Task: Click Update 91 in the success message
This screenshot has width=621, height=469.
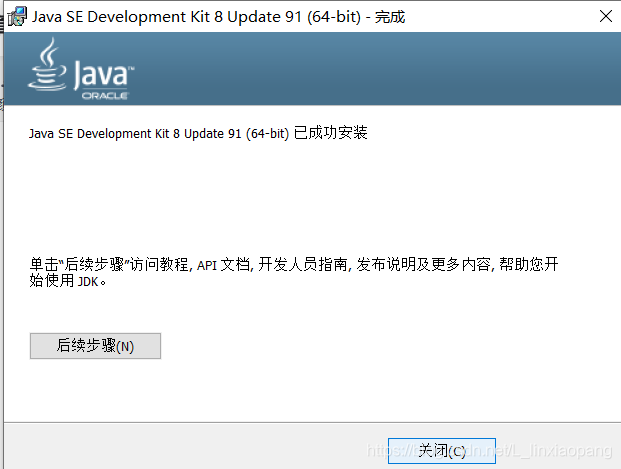Action: coord(213,134)
